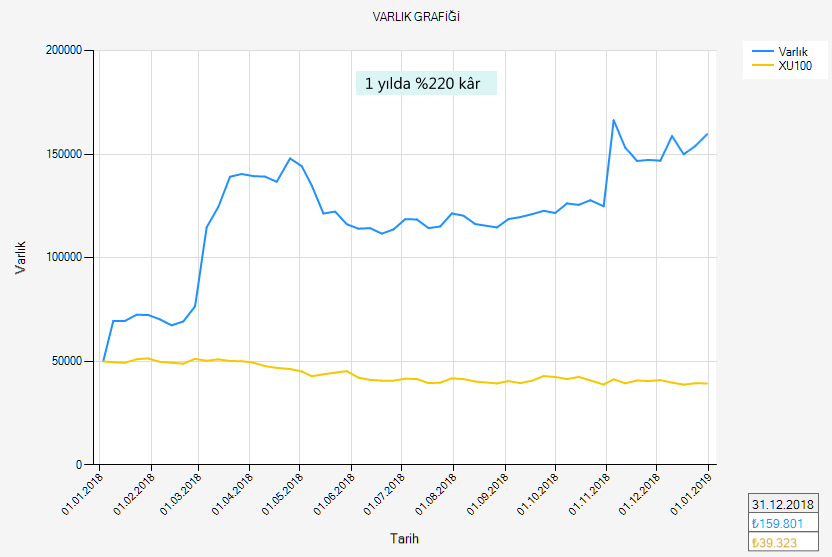Click the Varlık legend entry
Screen dimensions: 832x557
click(x=792, y=50)
